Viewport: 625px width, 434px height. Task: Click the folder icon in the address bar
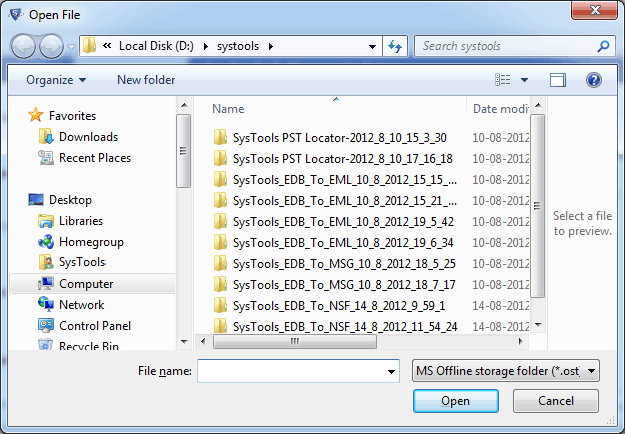coord(89,46)
